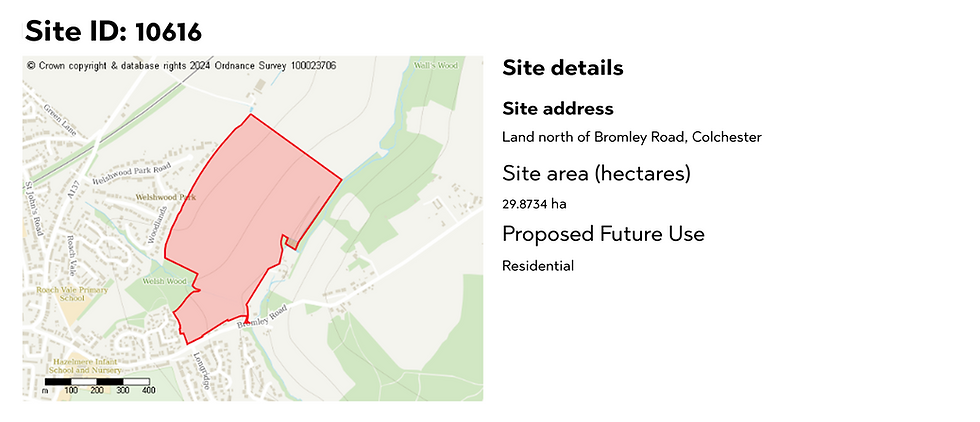Click the Site address label

pos(558,108)
